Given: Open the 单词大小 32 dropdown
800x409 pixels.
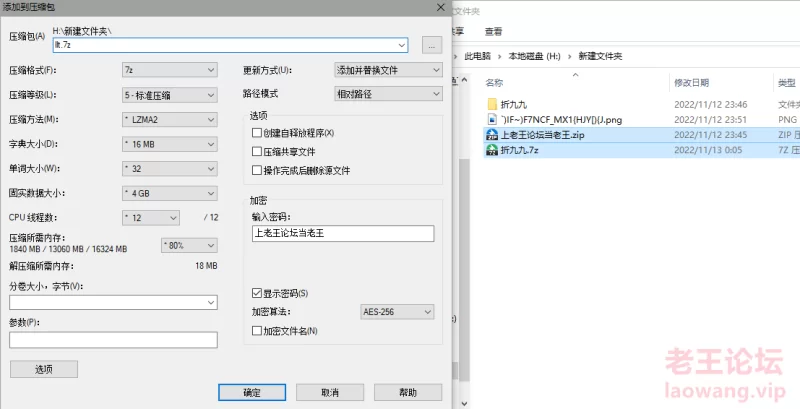Looking at the screenshot, I should pyautogui.click(x=170, y=168).
